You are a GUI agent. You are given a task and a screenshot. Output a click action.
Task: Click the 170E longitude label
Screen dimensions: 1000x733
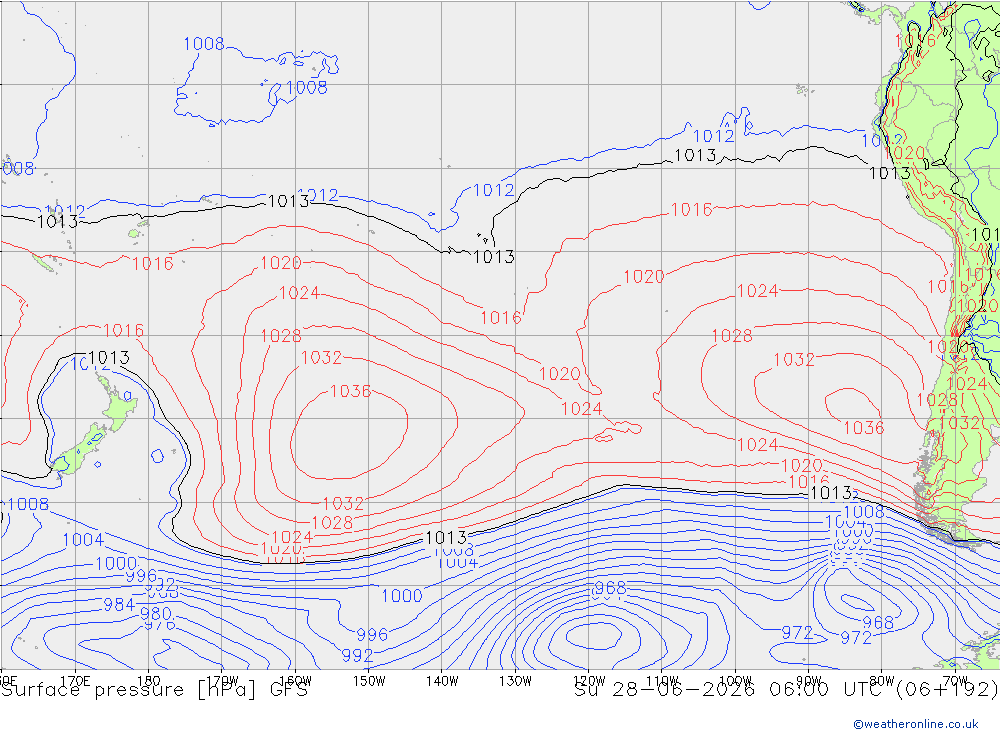[75, 681]
